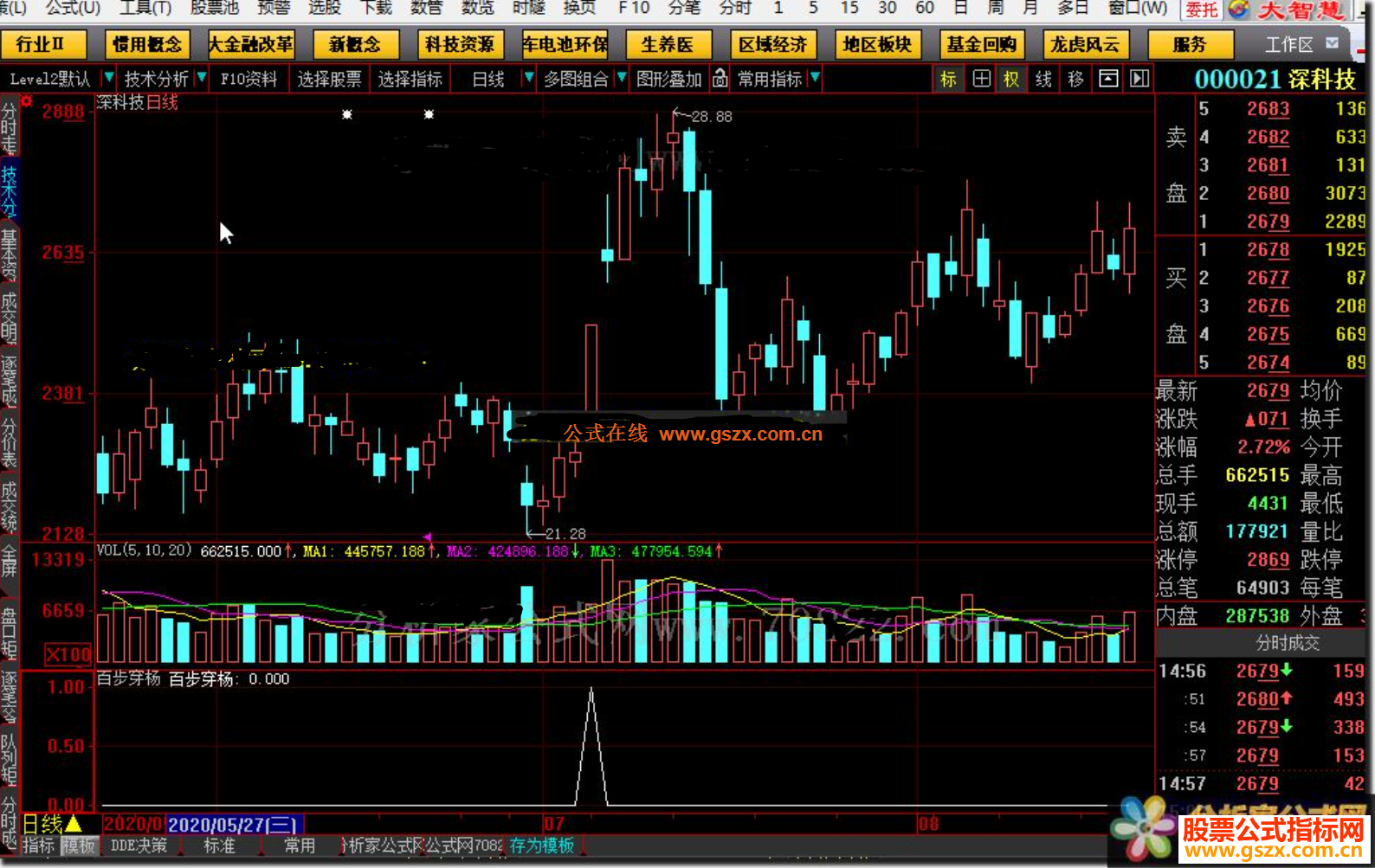Image resolution: width=1375 pixels, height=868 pixels.
Task: Select the 科技资源 sector button
Action: pyautogui.click(x=460, y=44)
